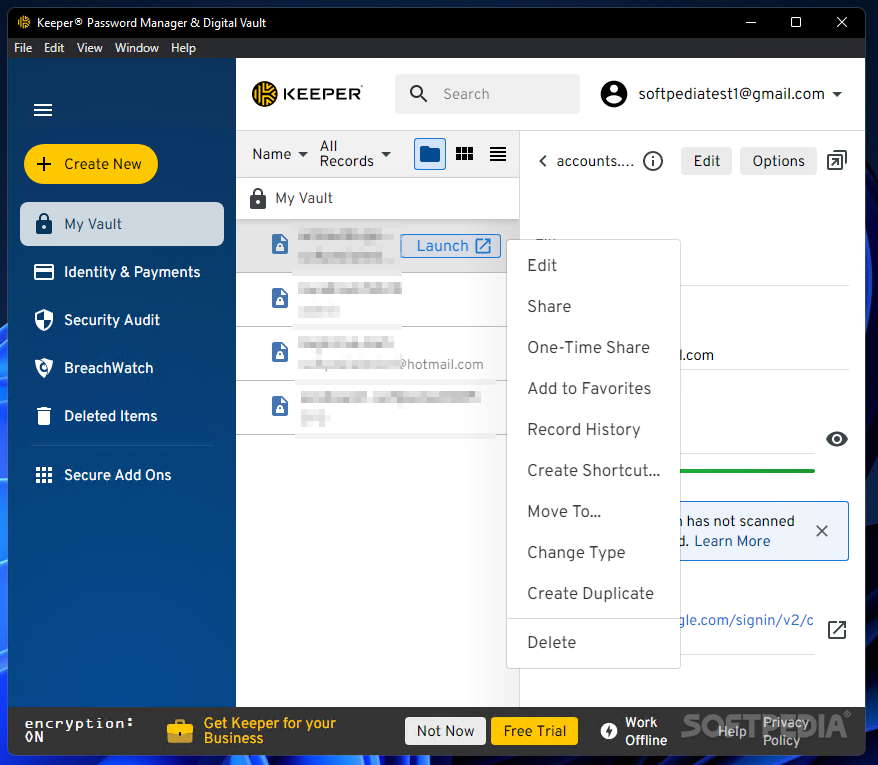The image size is (878, 765).
Task: Choose Move To... menu entry
Action: click(594, 511)
